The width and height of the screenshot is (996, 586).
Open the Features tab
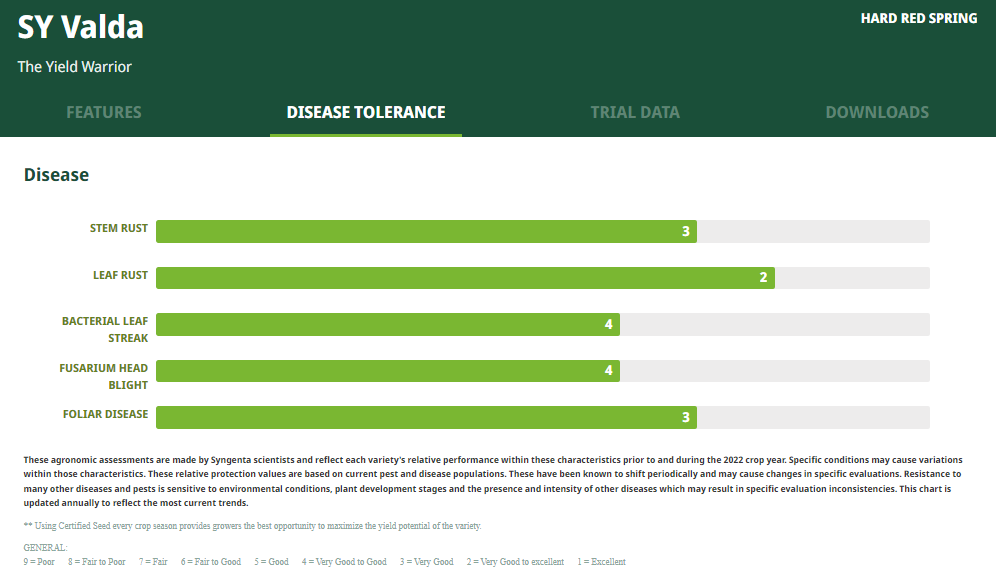[104, 112]
